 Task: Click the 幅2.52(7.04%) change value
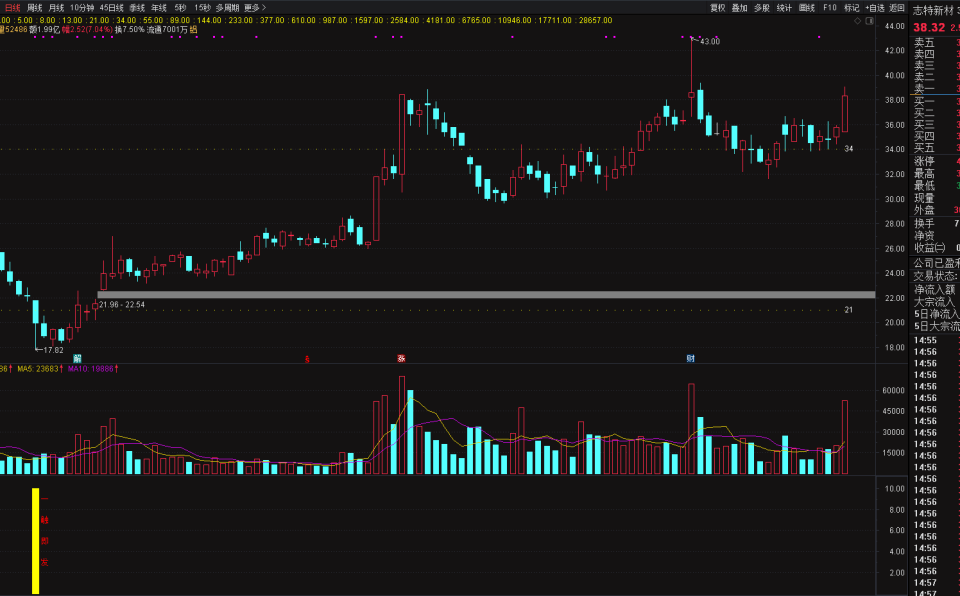(x=88, y=29)
